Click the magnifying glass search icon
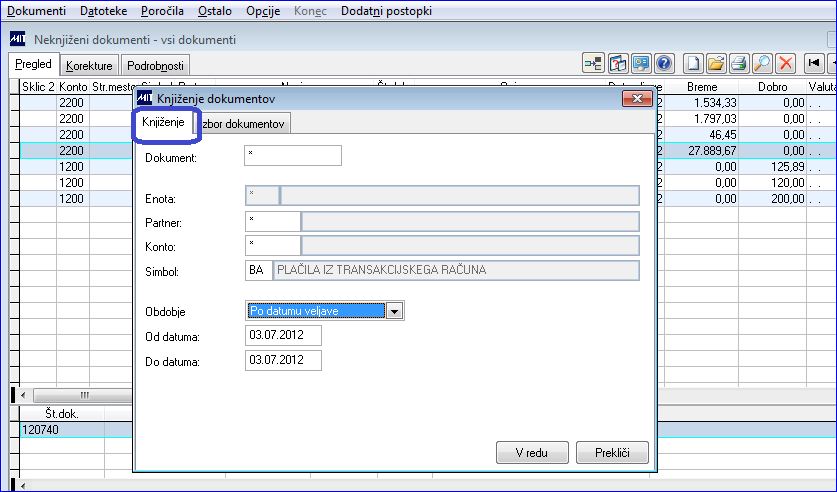 point(762,64)
